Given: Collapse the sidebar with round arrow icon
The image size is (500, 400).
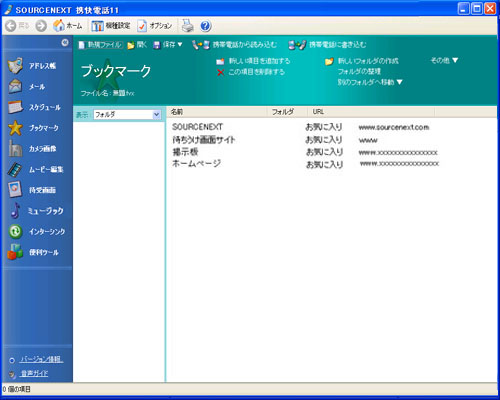Looking at the screenshot, I should [65, 42].
